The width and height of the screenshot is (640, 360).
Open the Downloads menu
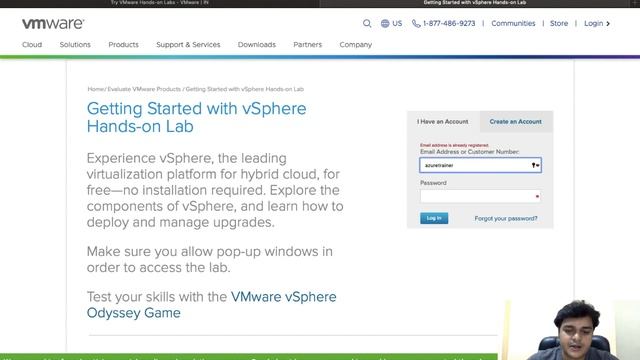pos(257,44)
